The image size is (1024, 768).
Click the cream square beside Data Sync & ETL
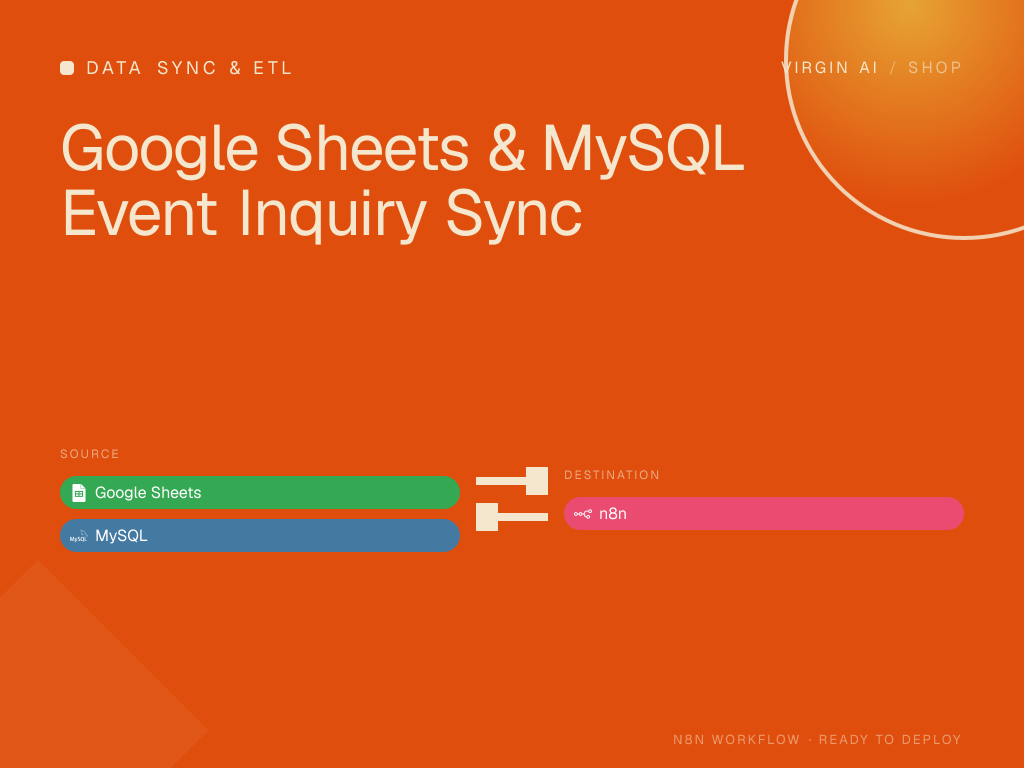click(x=67, y=68)
